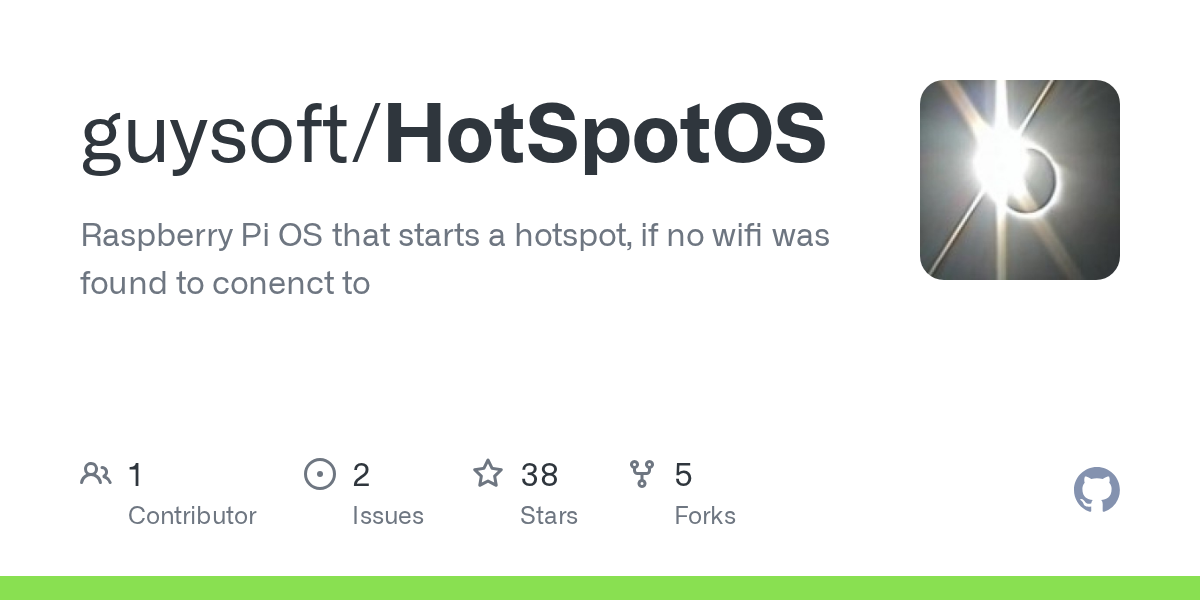This screenshot has width=1200, height=600.
Task: Click the Contributor people icon
Action: (96, 474)
